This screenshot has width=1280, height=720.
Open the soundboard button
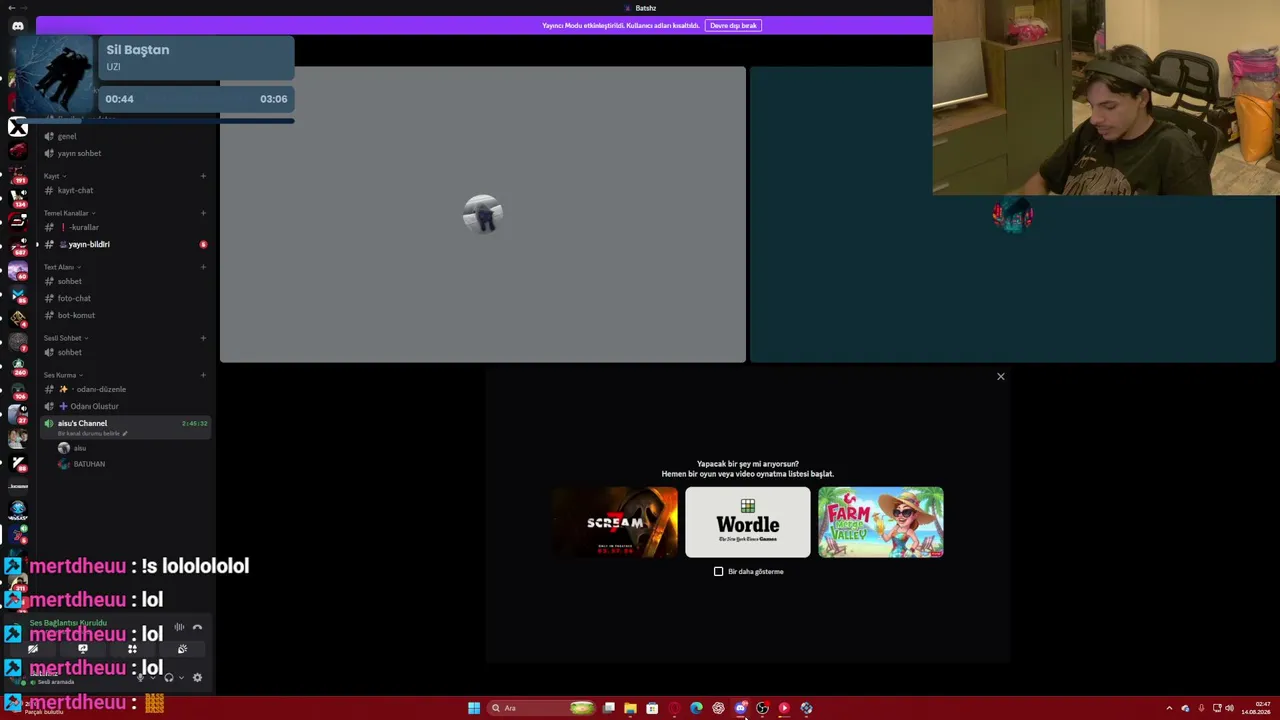coord(182,649)
